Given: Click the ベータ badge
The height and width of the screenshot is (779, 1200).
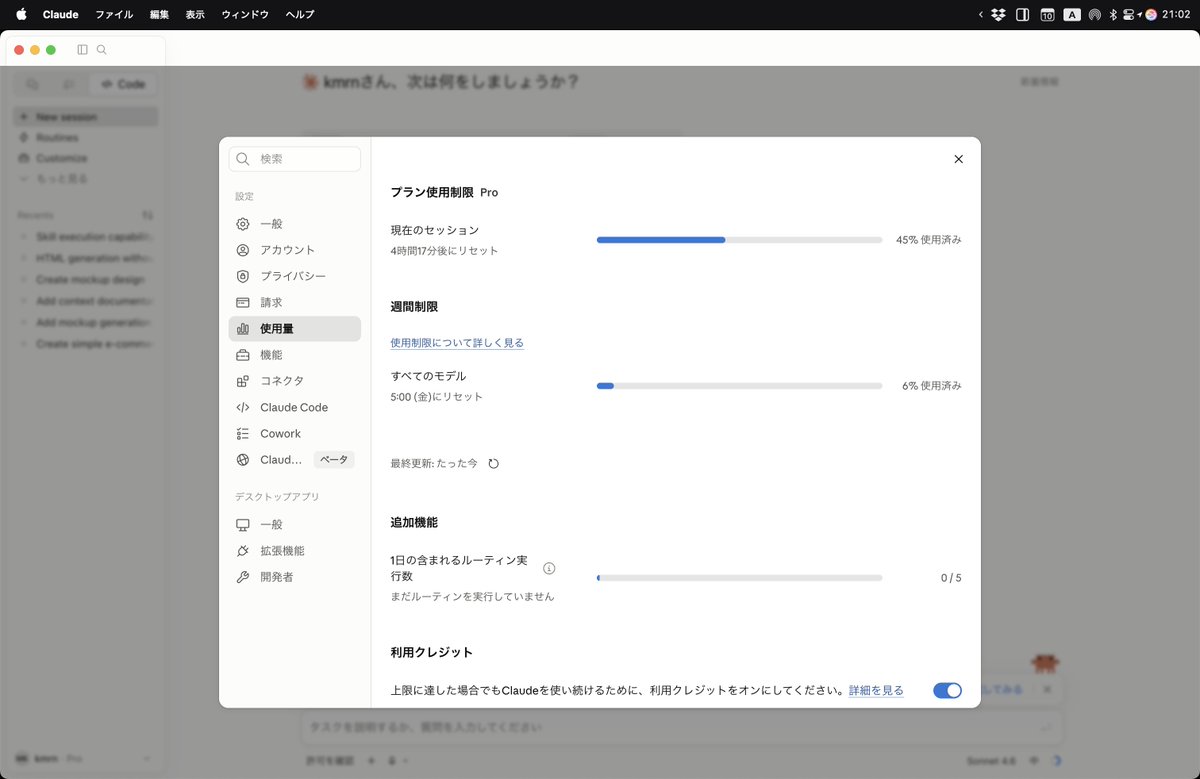Looking at the screenshot, I should pos(334,460).
